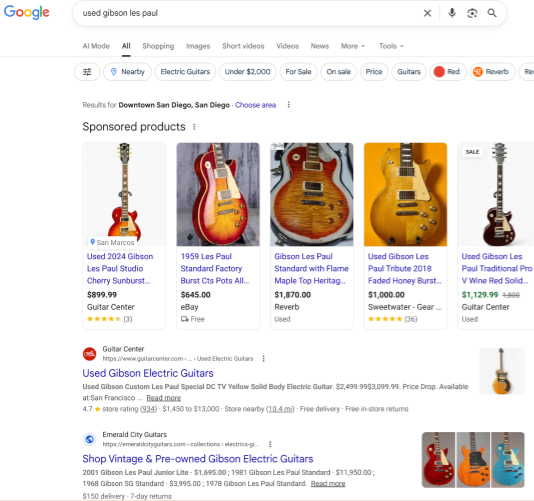Open the Used Gibson Electric Guitars link
Viewport: 534px width, 501px height.
coord(148,373)
